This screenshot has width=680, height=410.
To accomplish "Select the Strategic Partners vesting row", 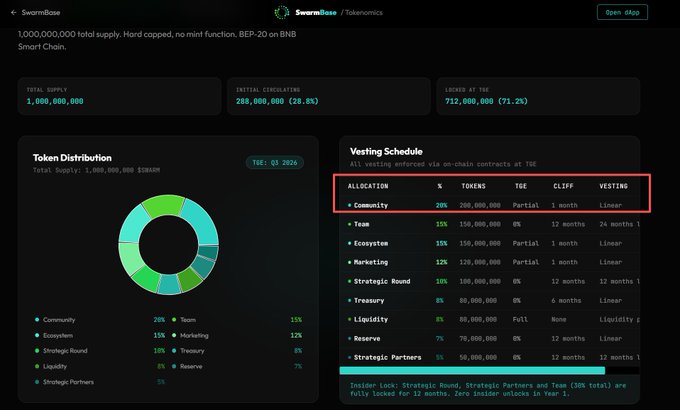I will pos(490,357).
